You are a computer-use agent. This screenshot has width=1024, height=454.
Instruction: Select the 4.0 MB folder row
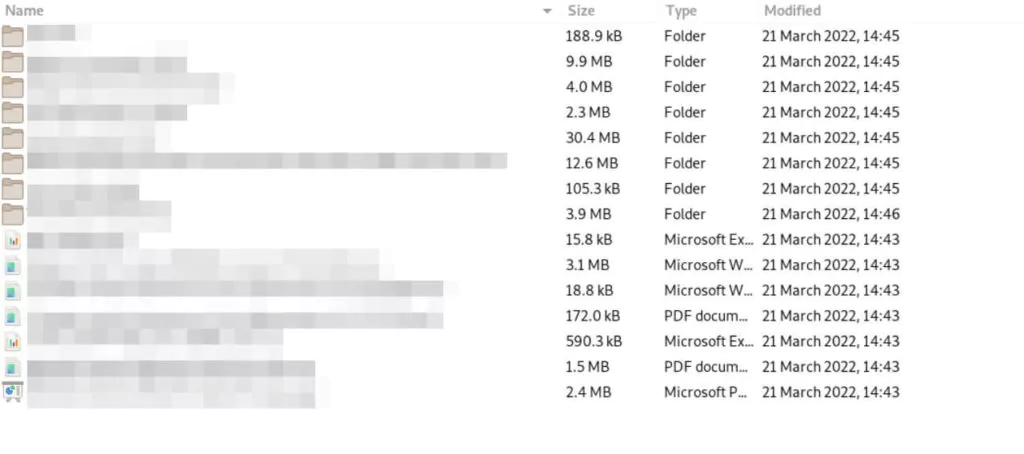coord(457,87)
